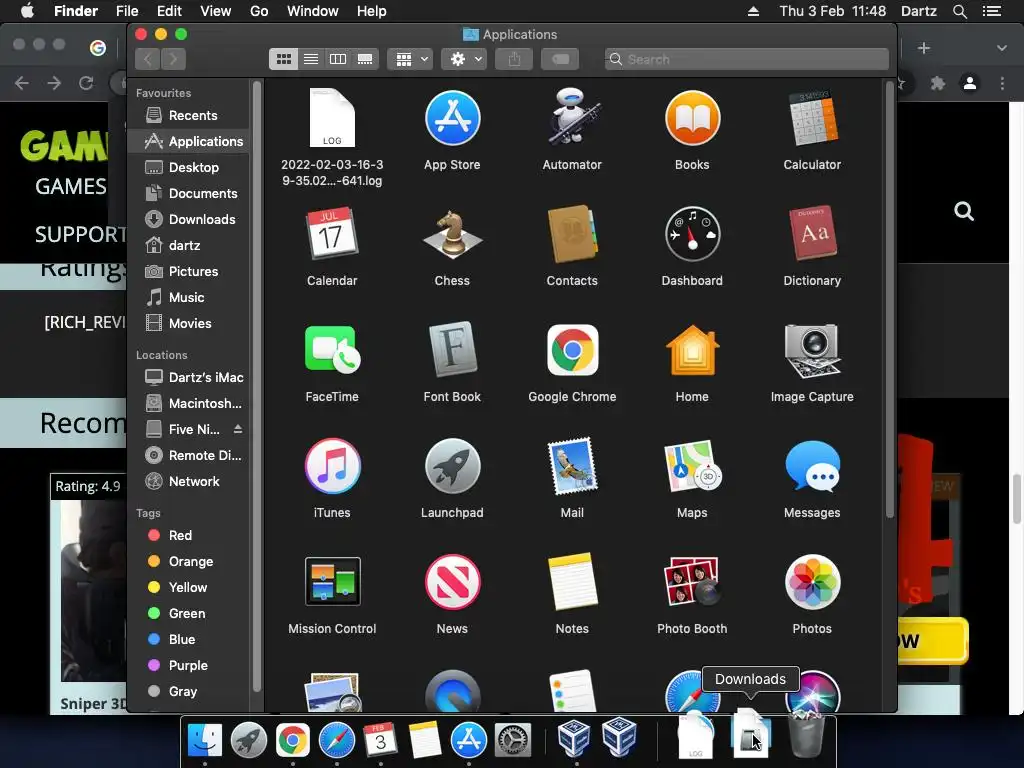The height and width of the screenshot is (768, 1024).
Task: Open Spotlight search in menu bar
Action: [x=959, y=11]
